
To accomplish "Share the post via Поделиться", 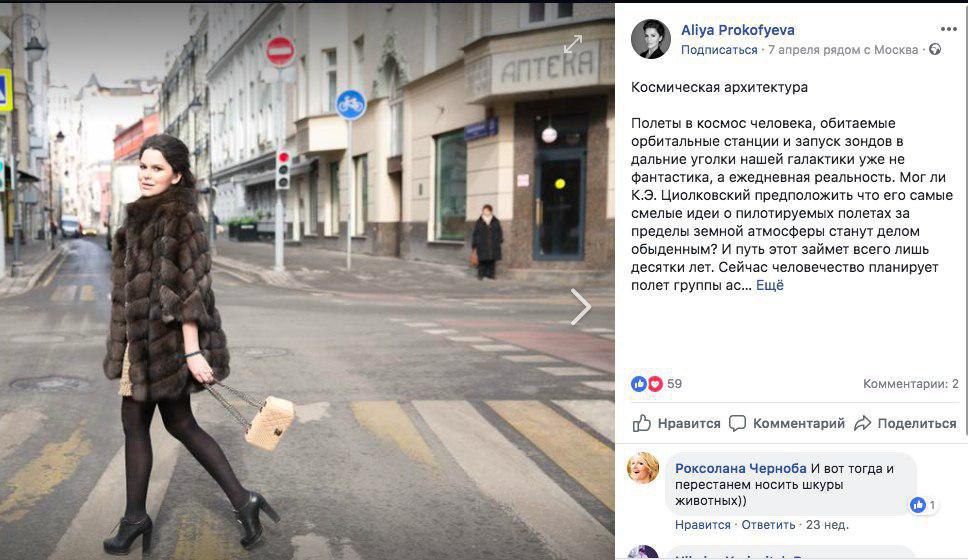I will pos(905,424).
